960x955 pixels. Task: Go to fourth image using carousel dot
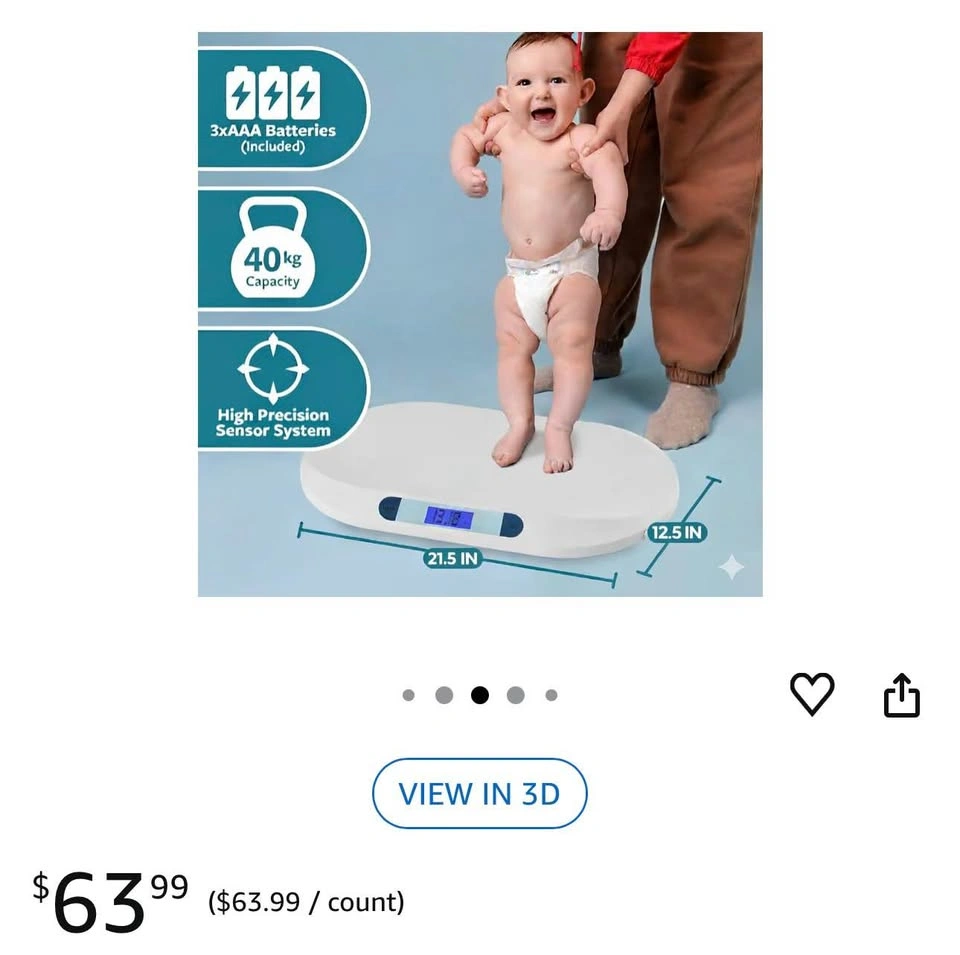516,695
